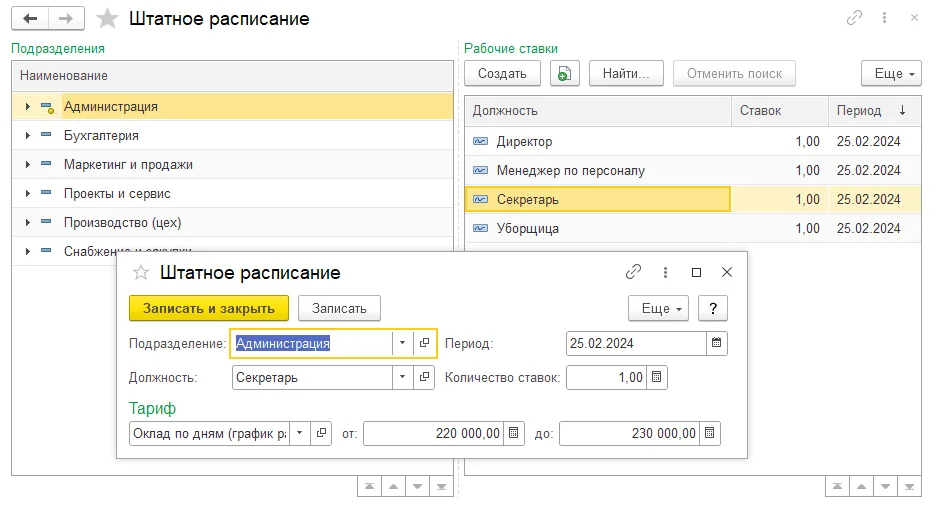The height and width of the screenshot is (508, 940).
Task: Click Период date input field
Action: [x=635, y=343]
